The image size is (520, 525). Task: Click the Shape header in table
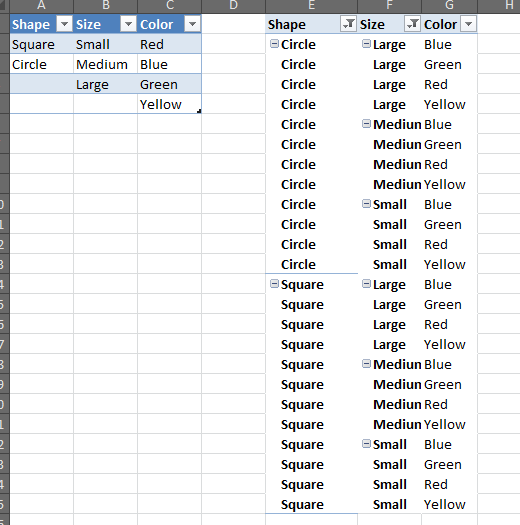tap(31, 25)
